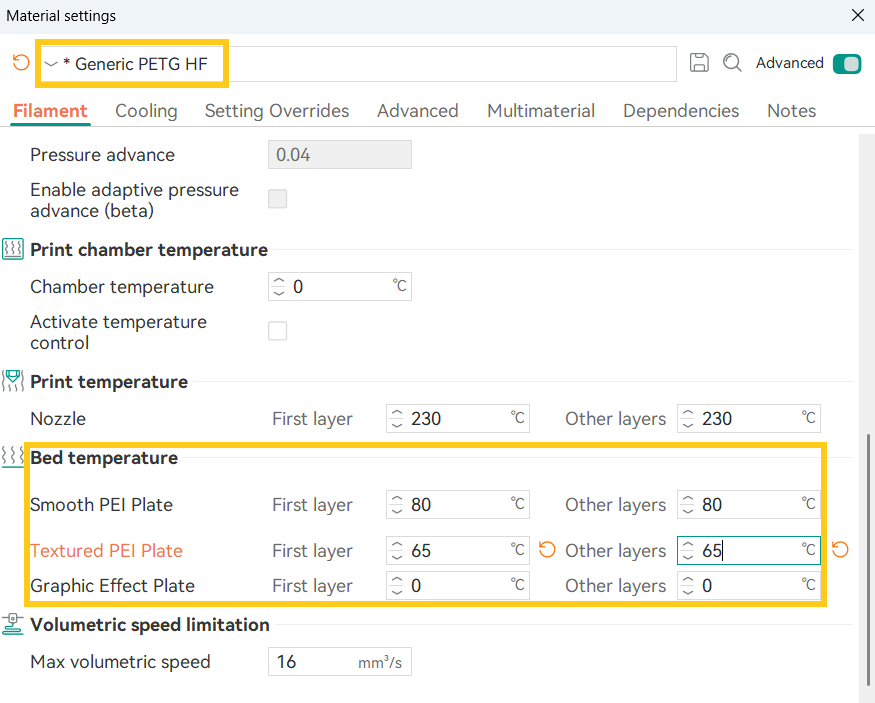
Task: Adjust Smooth PEI Plate First layer stepper
Action: click(396, 504)
